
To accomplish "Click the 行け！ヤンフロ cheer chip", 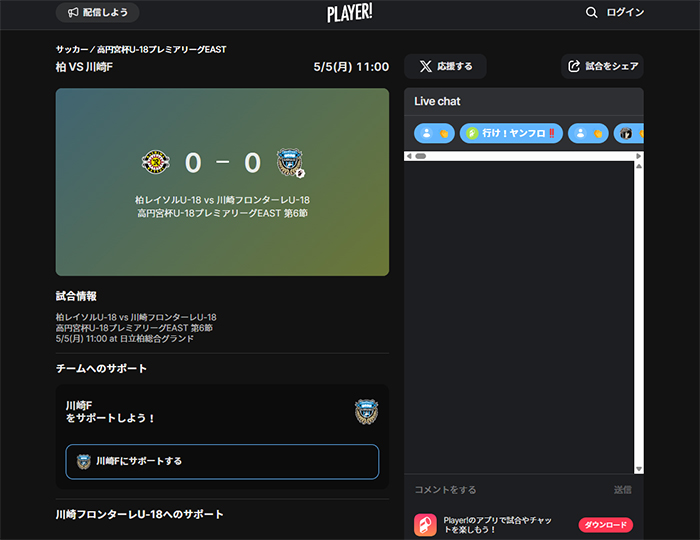I will [x=511, y=133].
